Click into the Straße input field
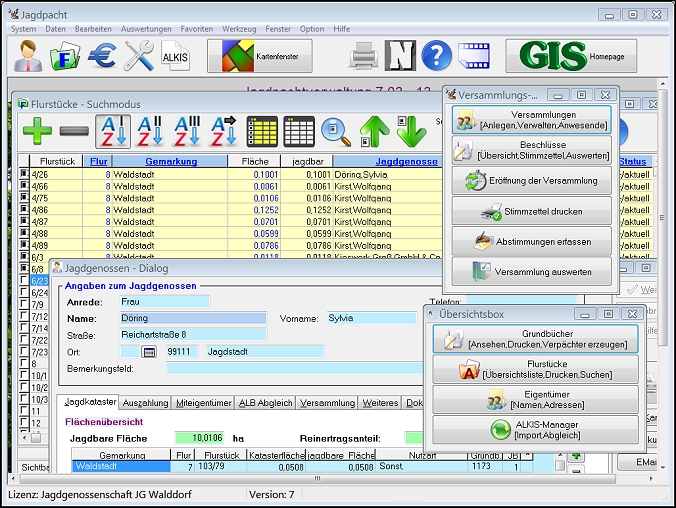Image resolution: width=676 pixels, height=508 pixels. [x=193, y=335]
